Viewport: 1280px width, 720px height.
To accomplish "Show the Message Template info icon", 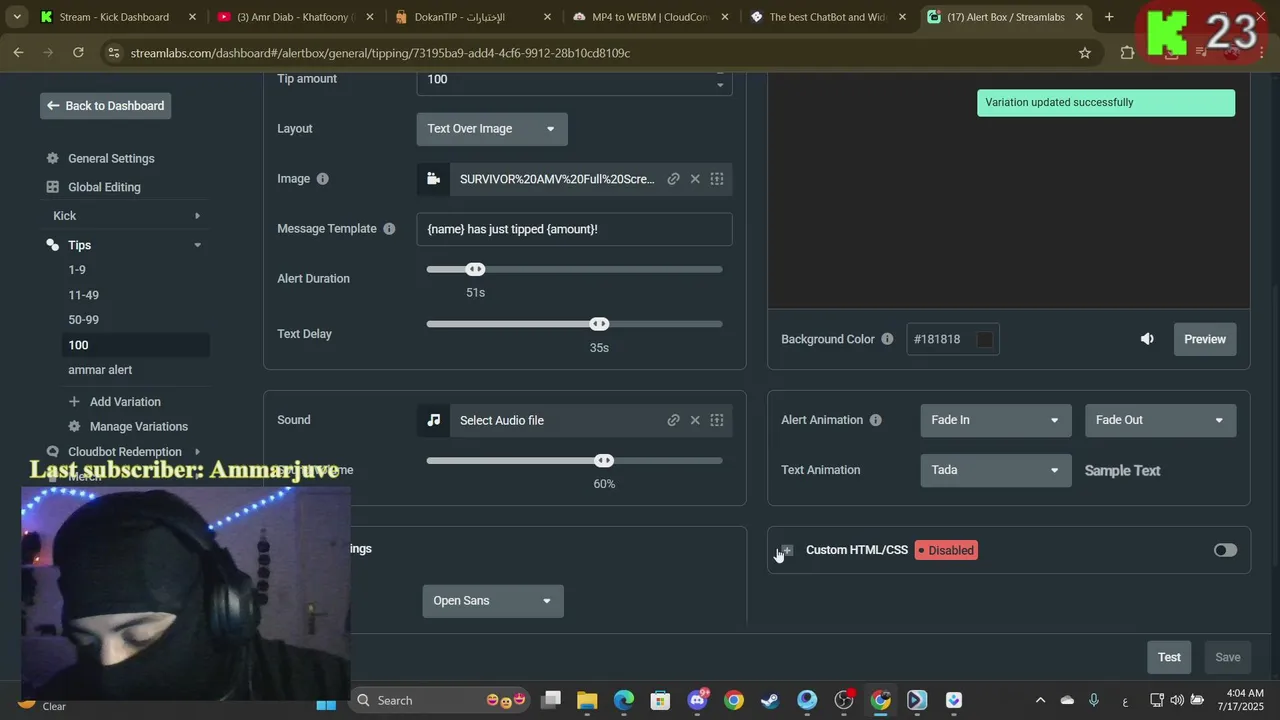I will pos(389,229).
